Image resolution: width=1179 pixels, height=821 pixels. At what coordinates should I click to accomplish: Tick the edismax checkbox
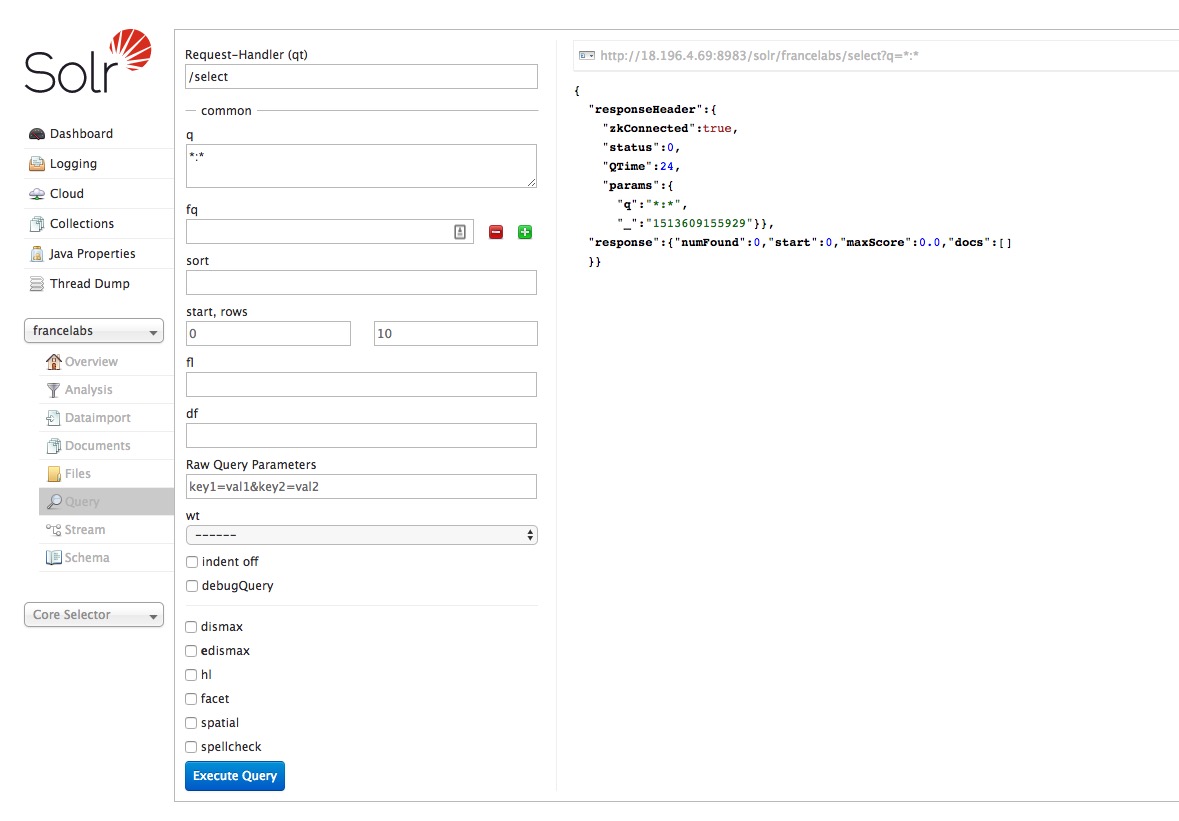click(x=191, y=651)
